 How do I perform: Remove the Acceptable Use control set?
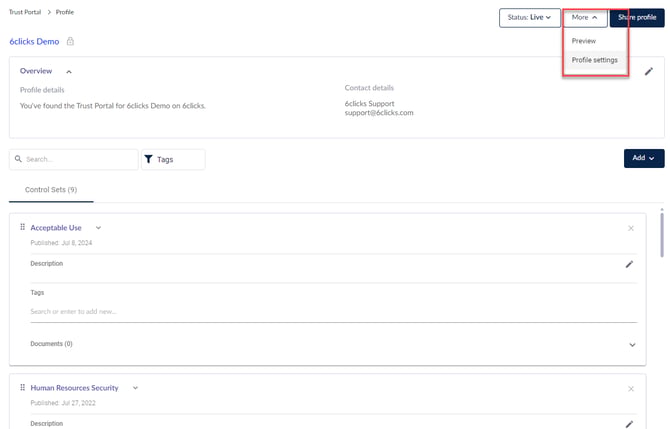coord(631,228)
